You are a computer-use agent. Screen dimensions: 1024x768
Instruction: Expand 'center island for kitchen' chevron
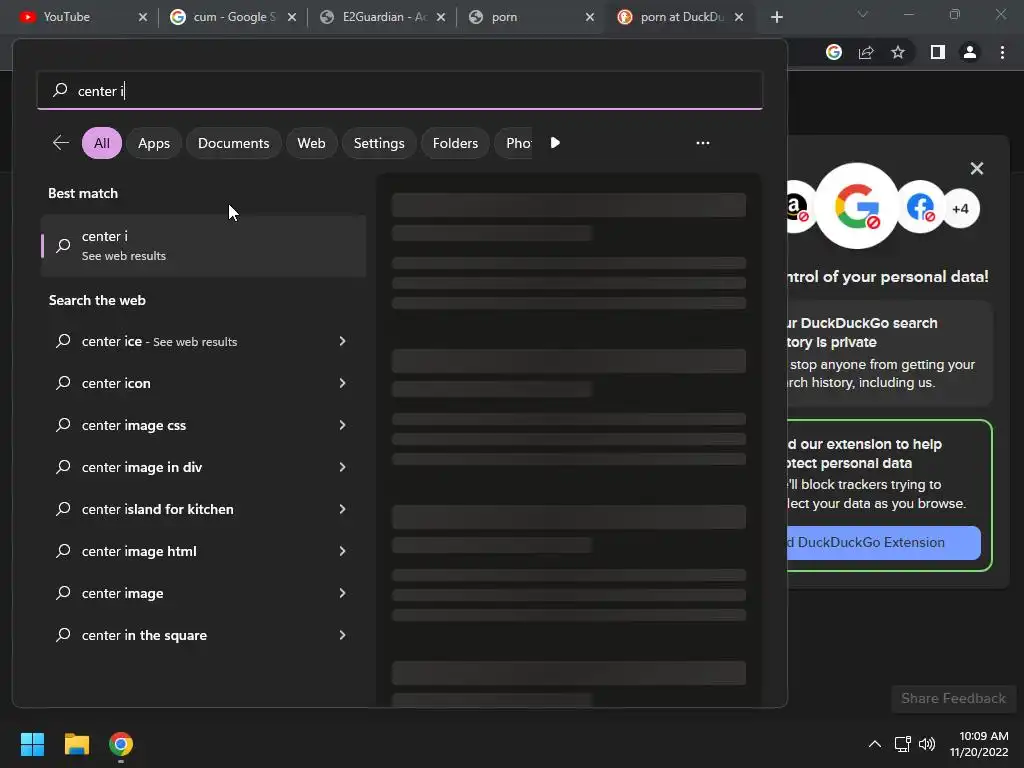[x=342, y=509]
